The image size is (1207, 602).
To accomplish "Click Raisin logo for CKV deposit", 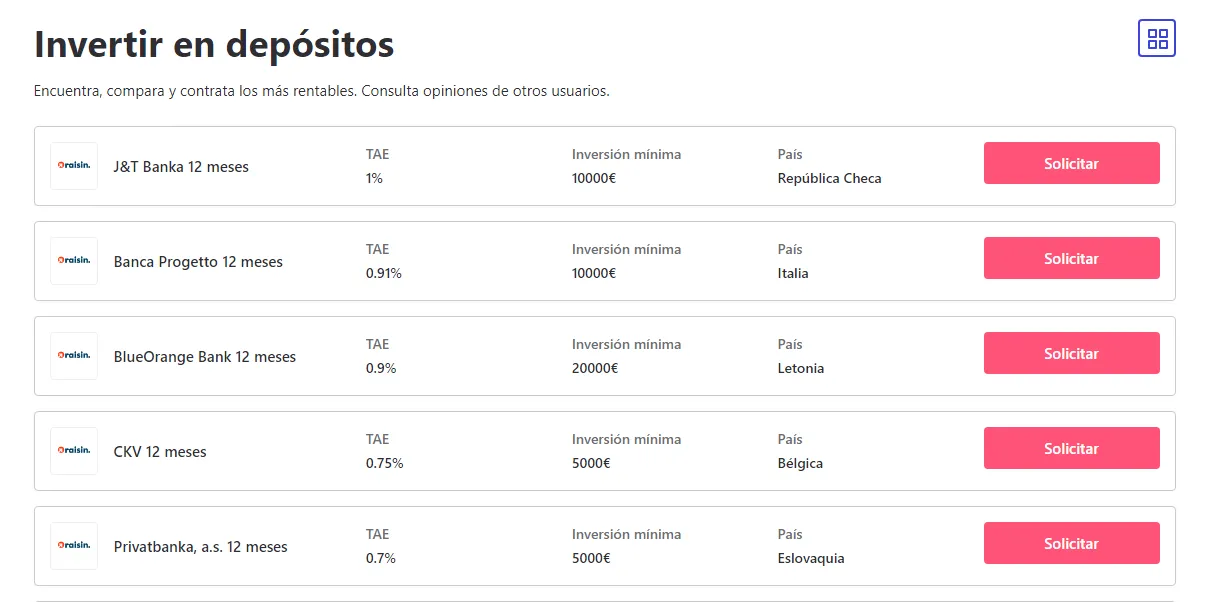I will (x=74, y=451).
